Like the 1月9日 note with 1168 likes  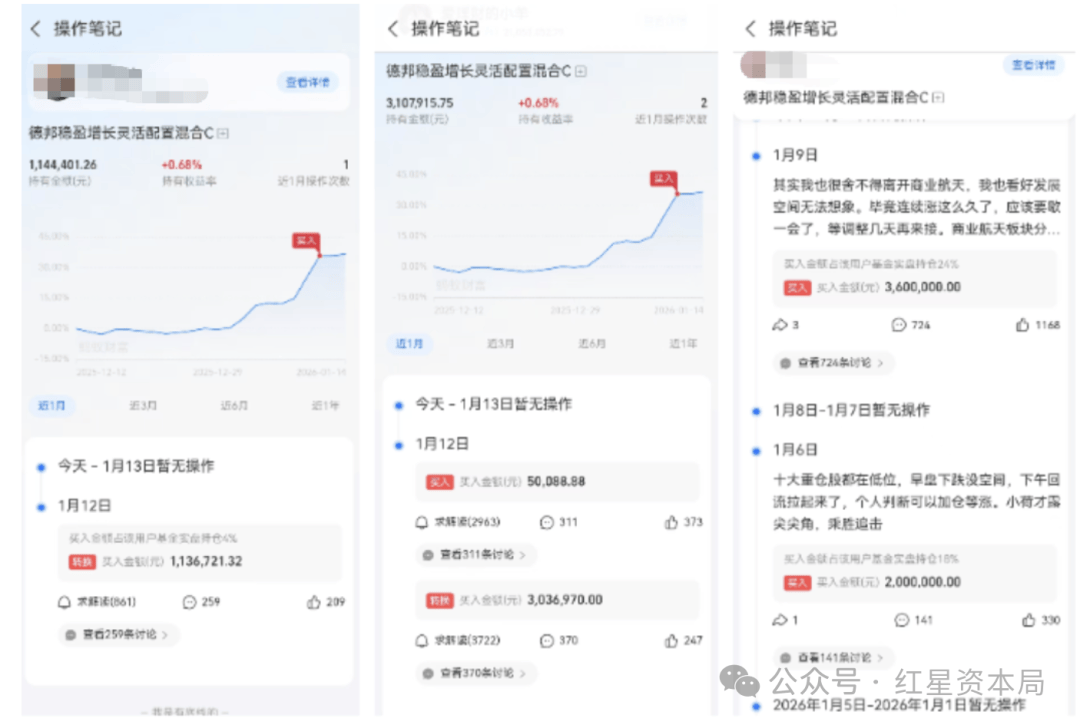click(1022, 325)
